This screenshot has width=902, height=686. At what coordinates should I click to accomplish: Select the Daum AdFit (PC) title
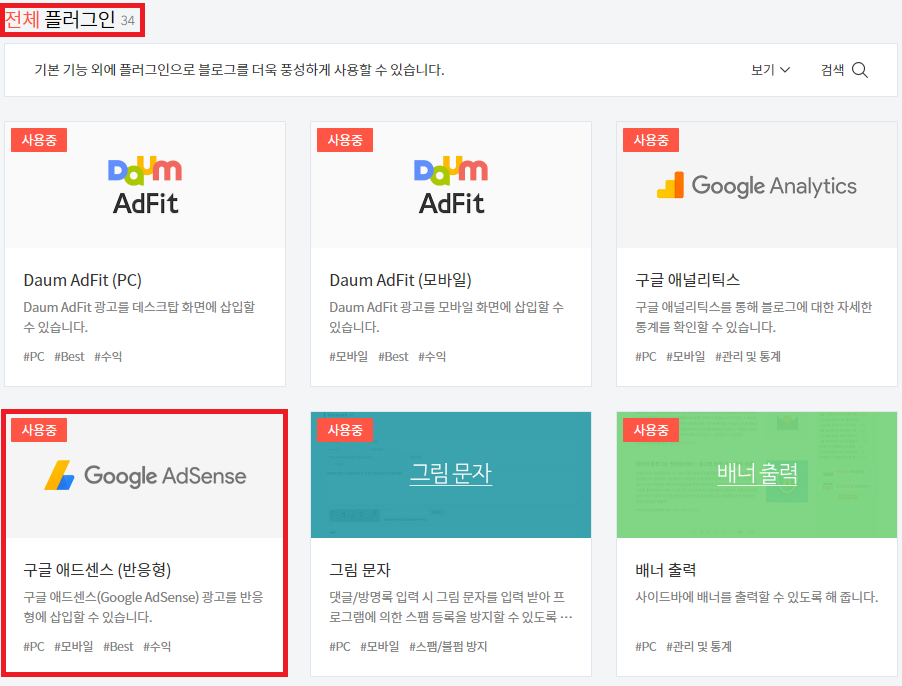[x=82, y=280]
